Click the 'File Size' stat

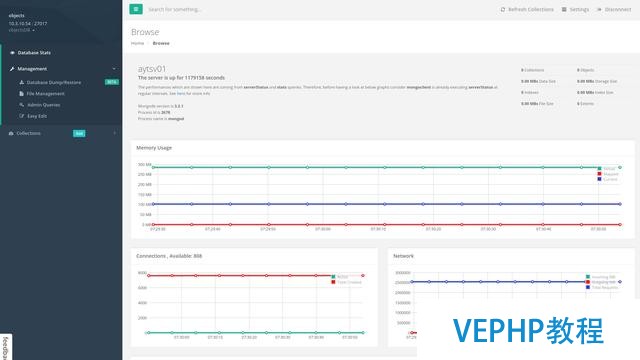[537, 104]
